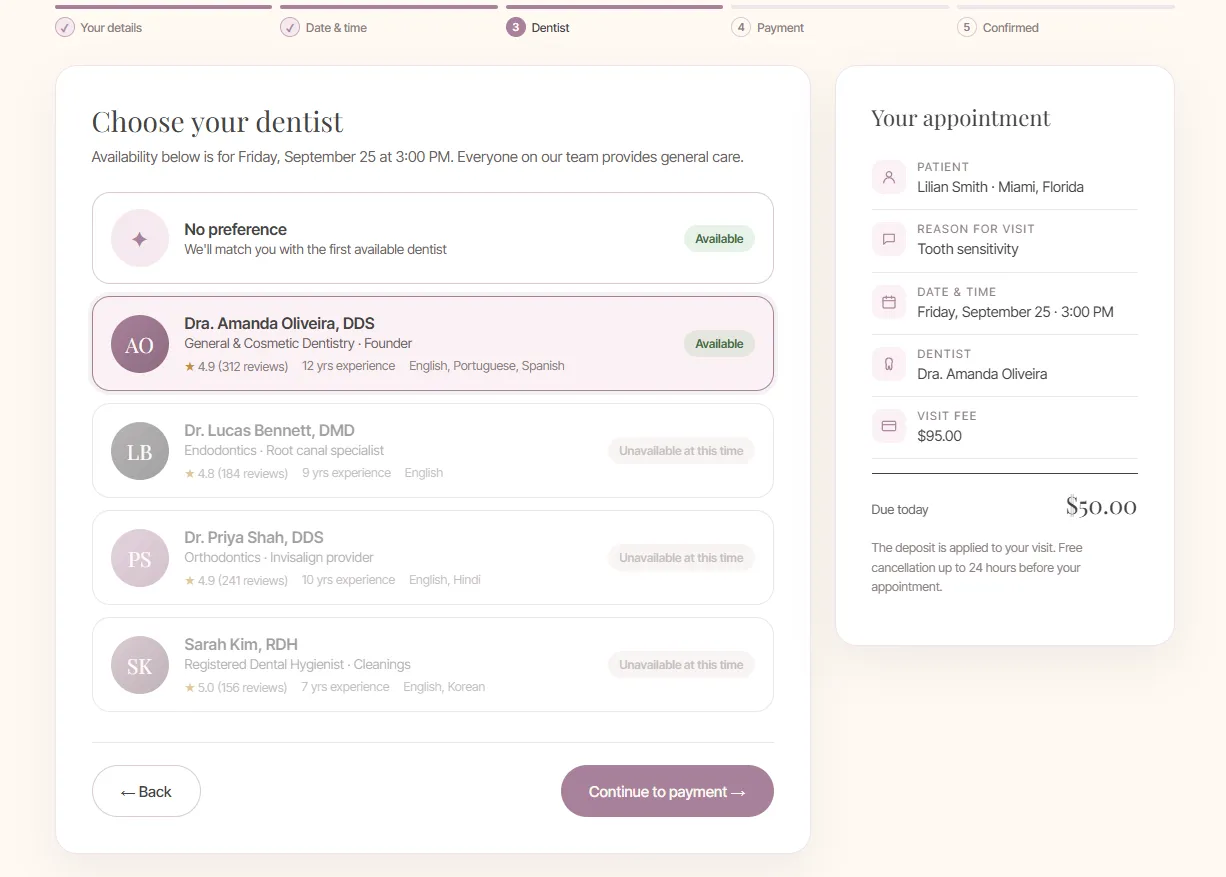Image resolution: width=1226 pixels, height=877 pixels.
Task: Click the star rating icon for Sarah Kim
Action: [190, 687]
